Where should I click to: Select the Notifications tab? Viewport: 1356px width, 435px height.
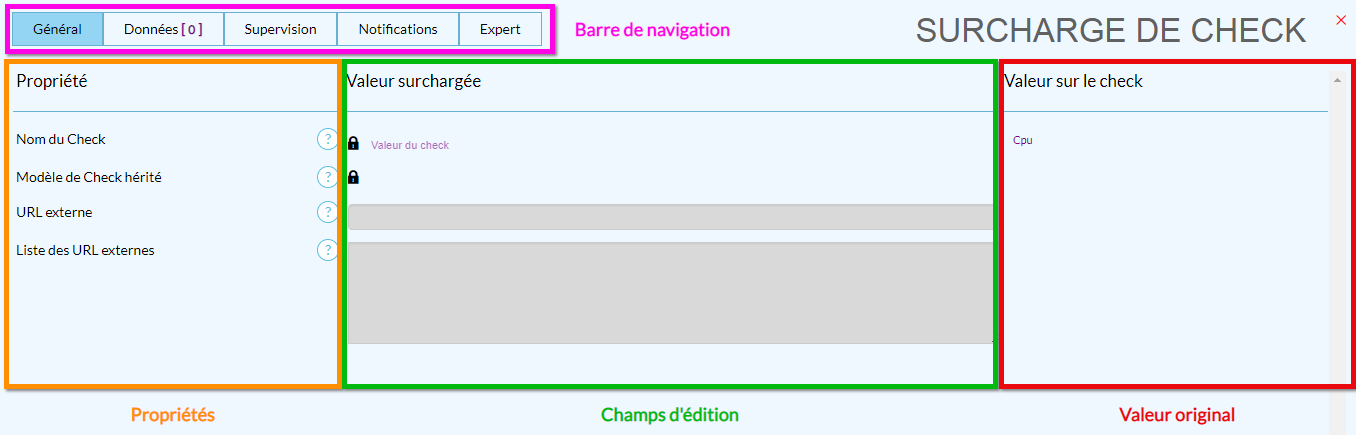[x=398, y=29]
